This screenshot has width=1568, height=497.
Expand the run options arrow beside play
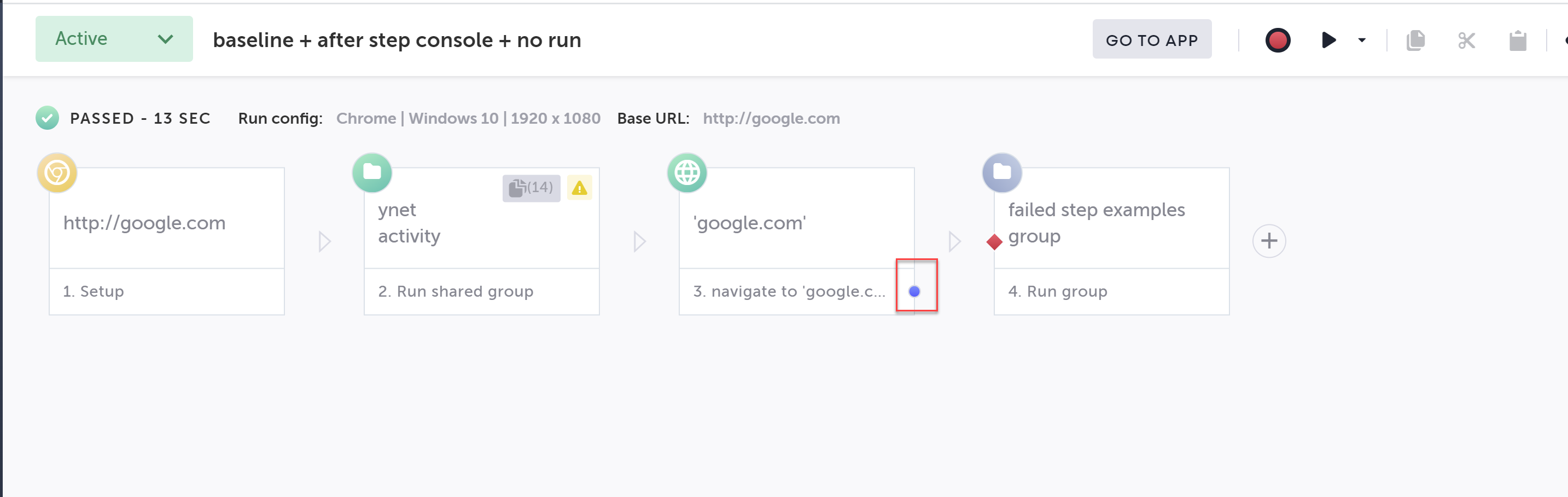click(1362, 40)
